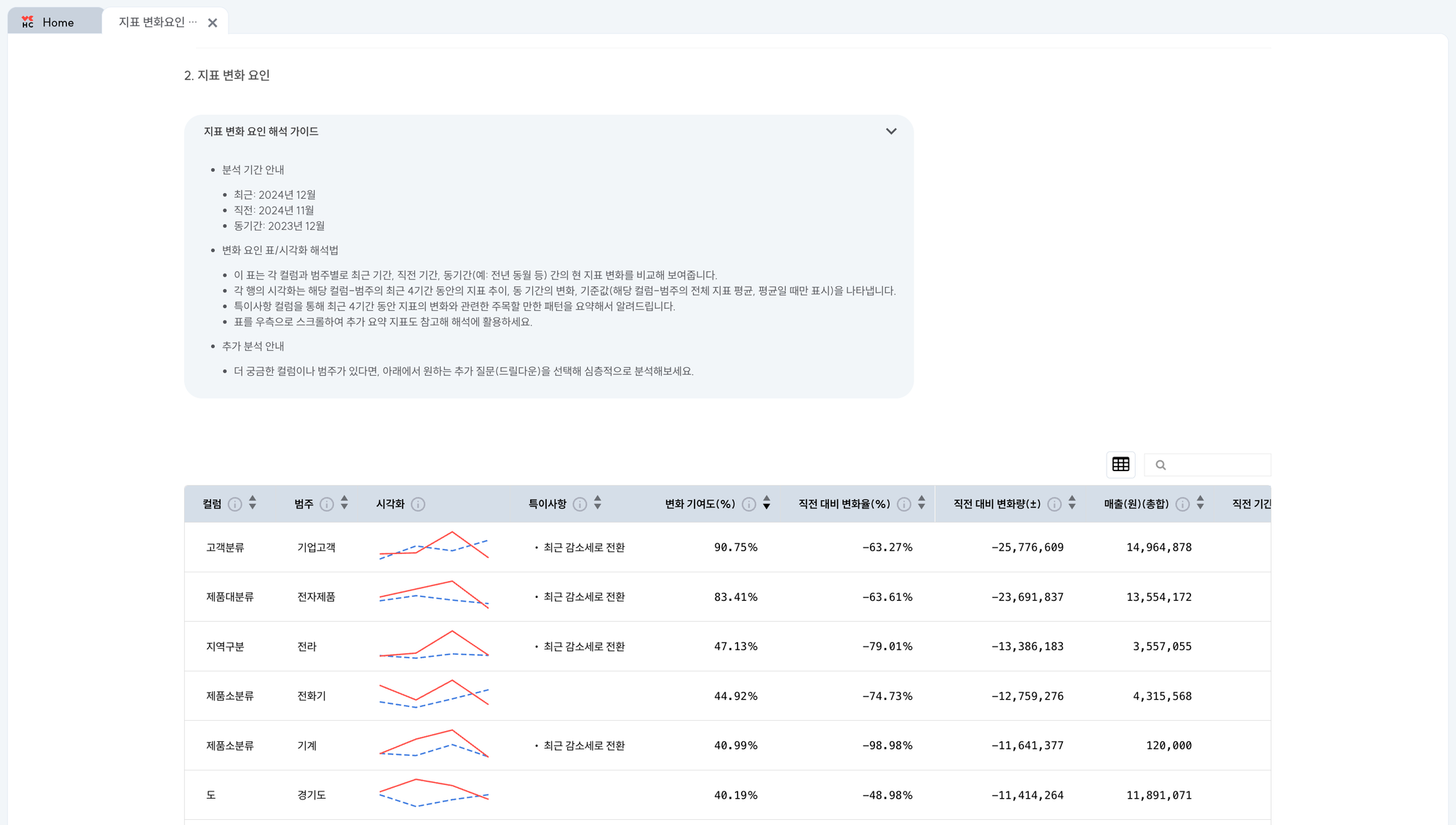
Task: Show info for the 특이사항 column
Action: pyautogui.click(x=579, y=504)
